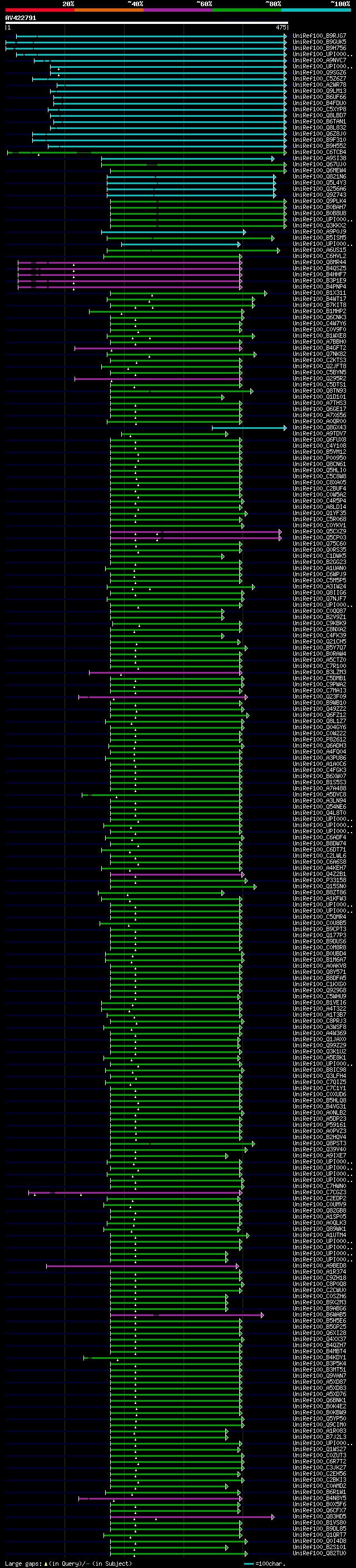Open the UniRef100_B4FDU0 entry

coord(319,103)
